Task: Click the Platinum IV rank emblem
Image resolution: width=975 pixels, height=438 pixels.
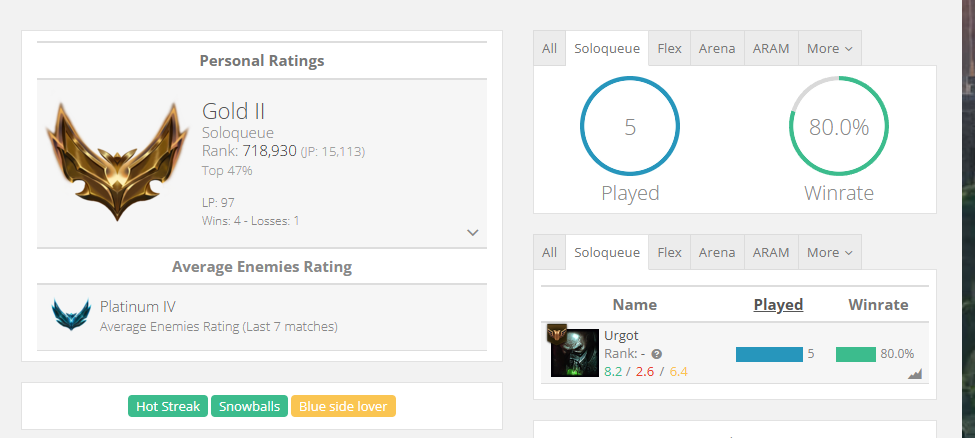Action: pos(71,314)
